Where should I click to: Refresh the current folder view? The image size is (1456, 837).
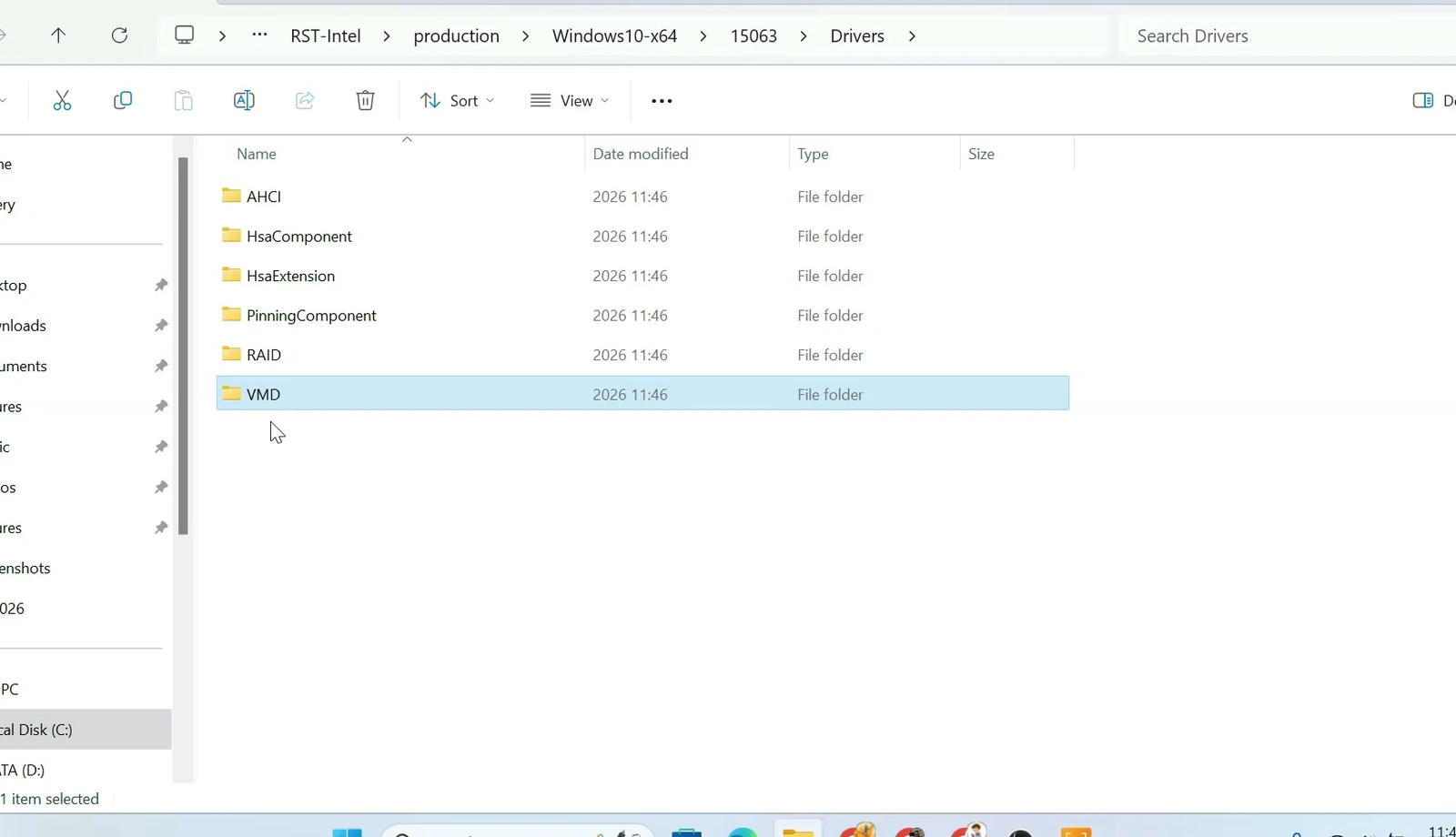(119, 35)
